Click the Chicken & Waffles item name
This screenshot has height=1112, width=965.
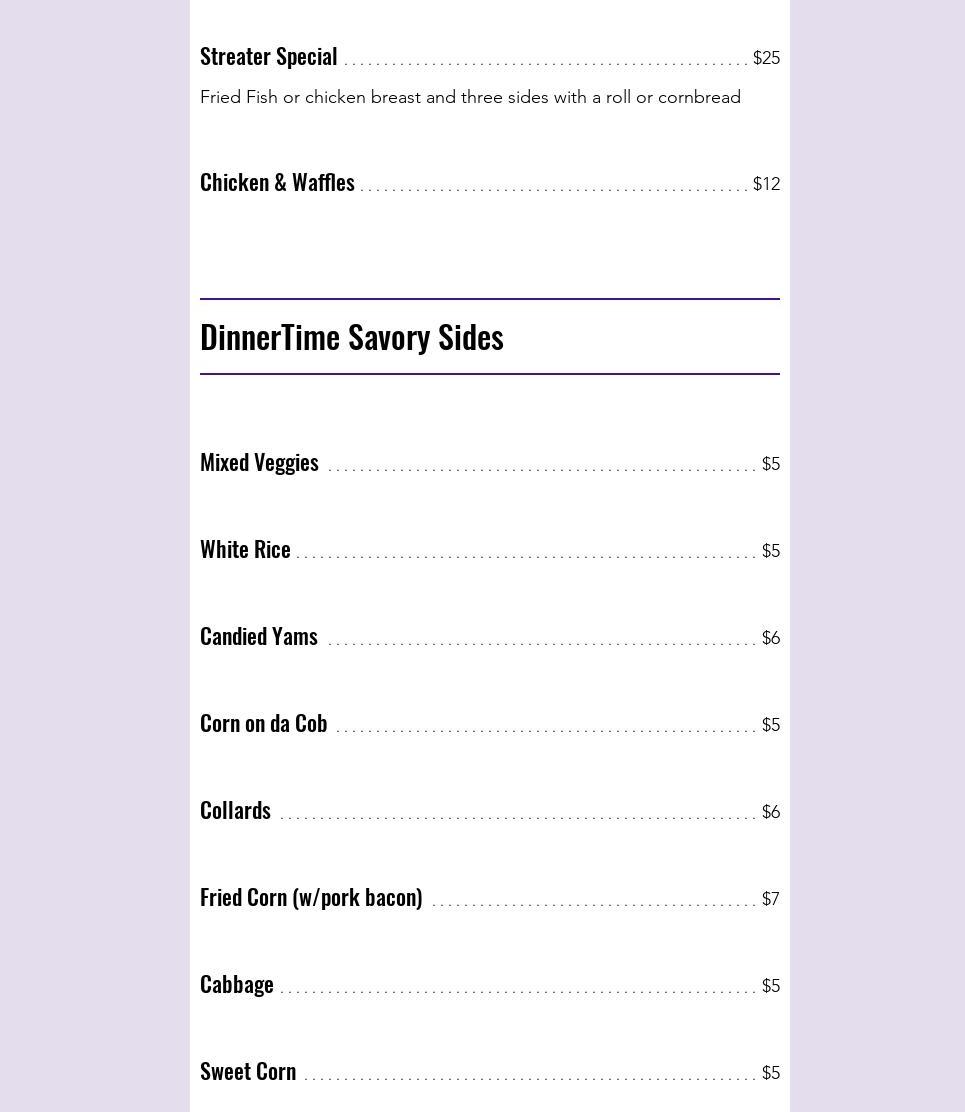pos(277,183)
